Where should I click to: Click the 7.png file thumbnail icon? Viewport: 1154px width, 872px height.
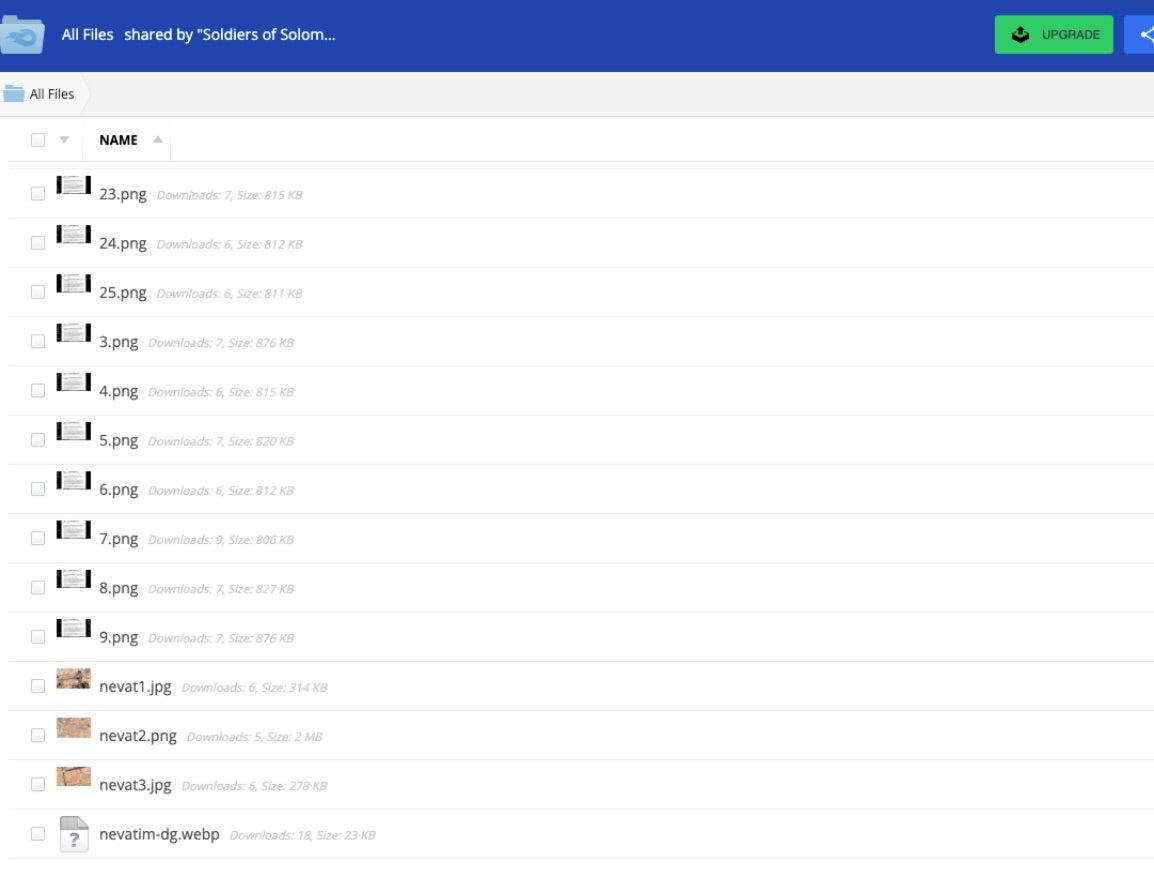[74, 532]
